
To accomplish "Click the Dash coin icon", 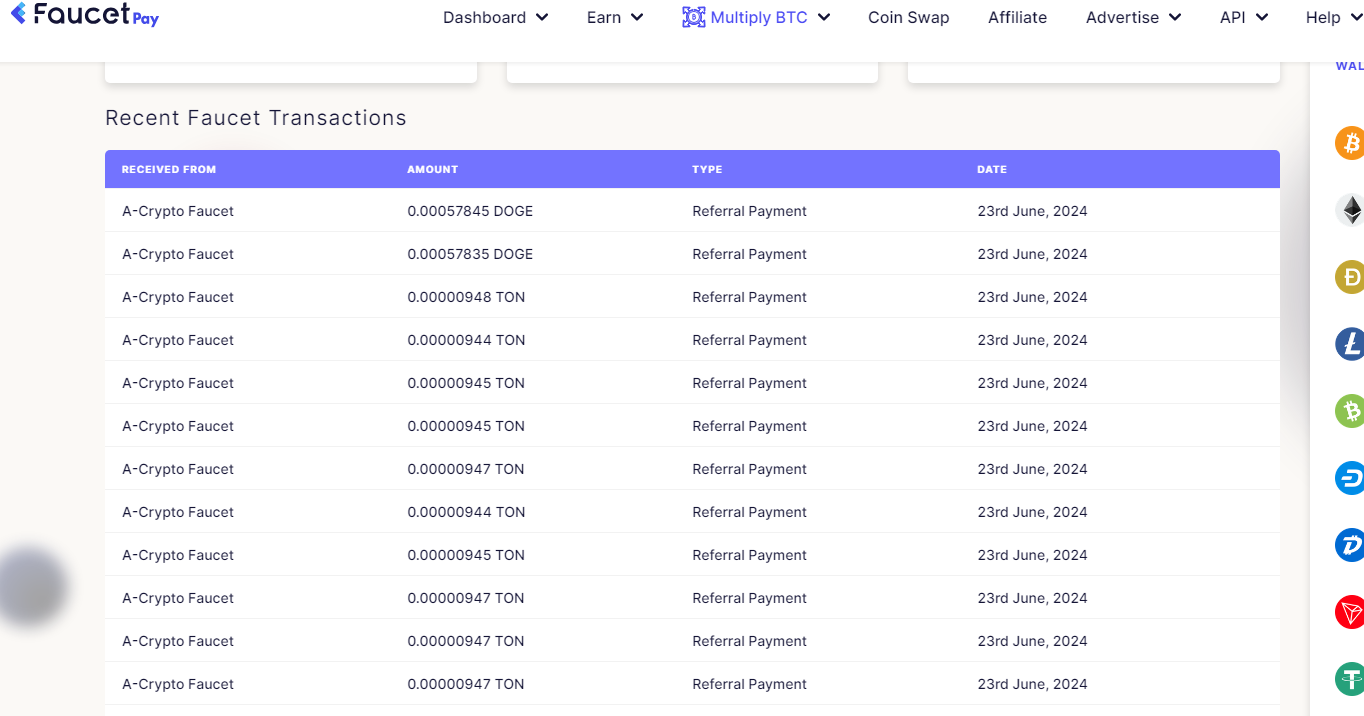I will pyautogui.click(x=1350, y=478).
